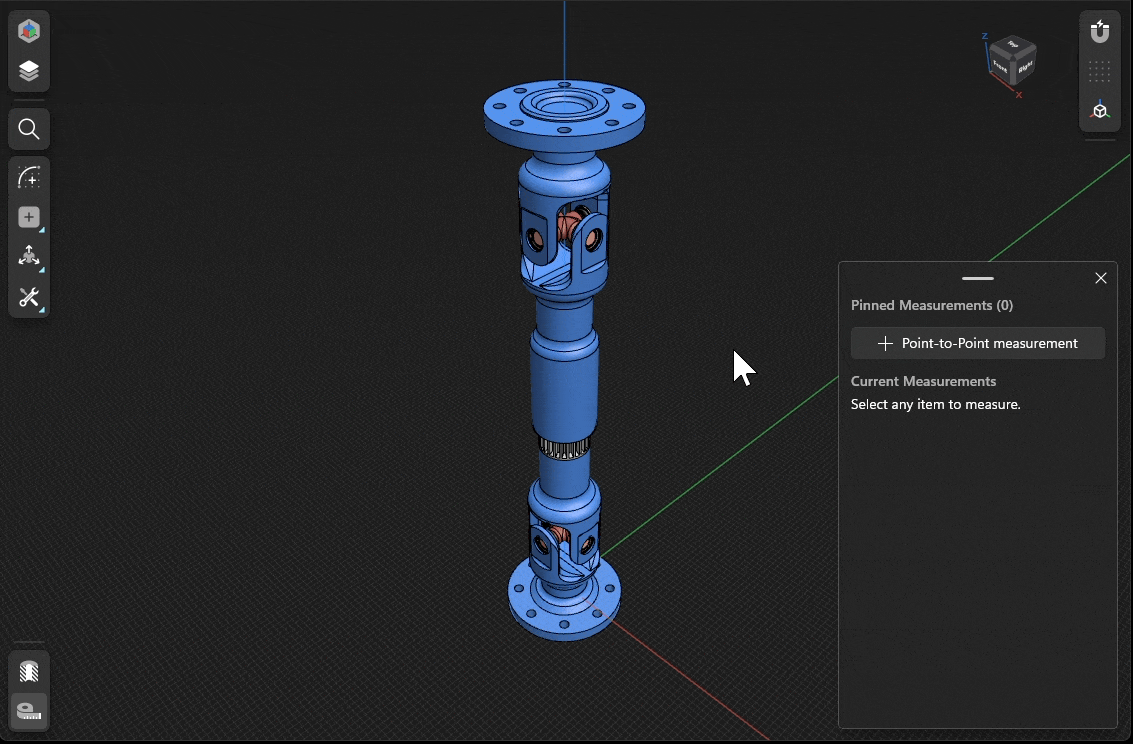The width and height of the screenshot is (1133, 744).
Task: Select the move/translate tool
Action: [x=28, y=256]
